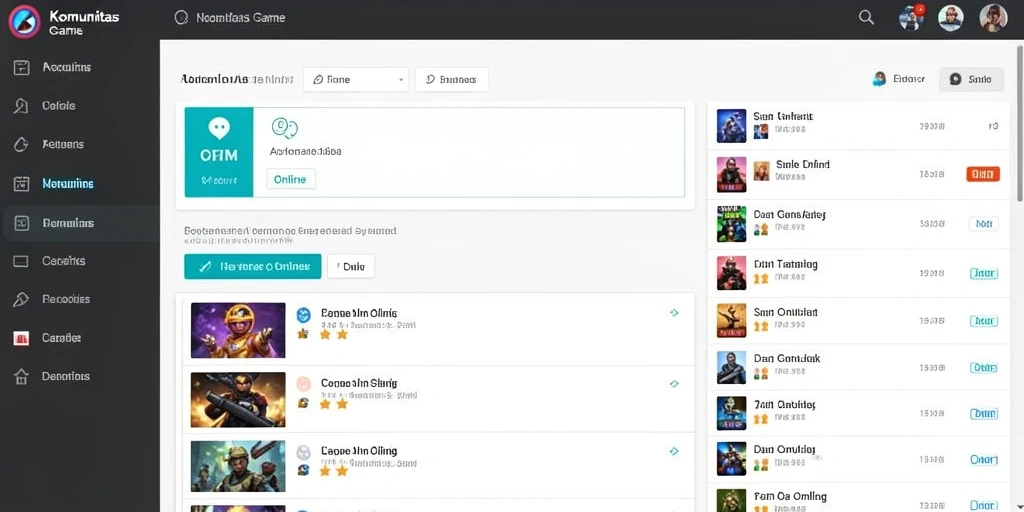Open the avatar with the red notification dot
This screenshot has width=1024, height=512.
(912, 18)
